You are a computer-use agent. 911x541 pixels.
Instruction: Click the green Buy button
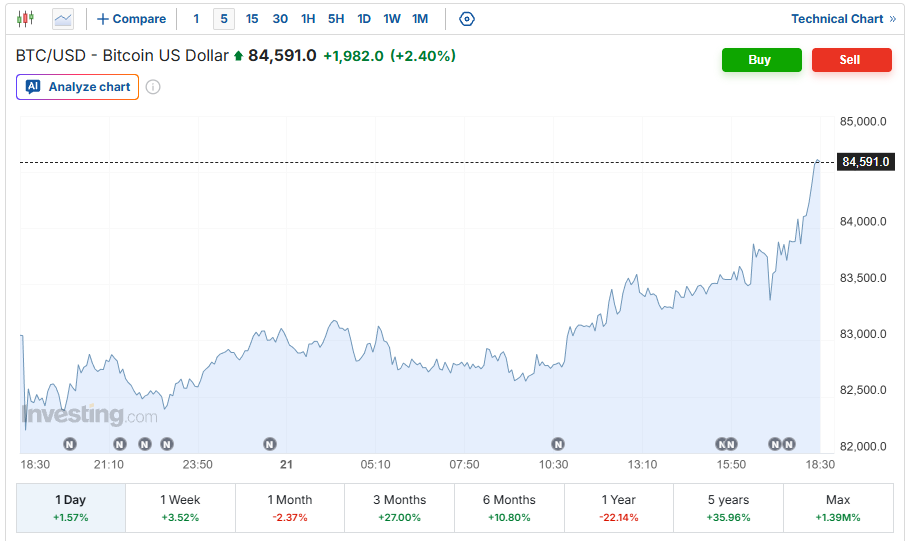click(x=762, y=60)
